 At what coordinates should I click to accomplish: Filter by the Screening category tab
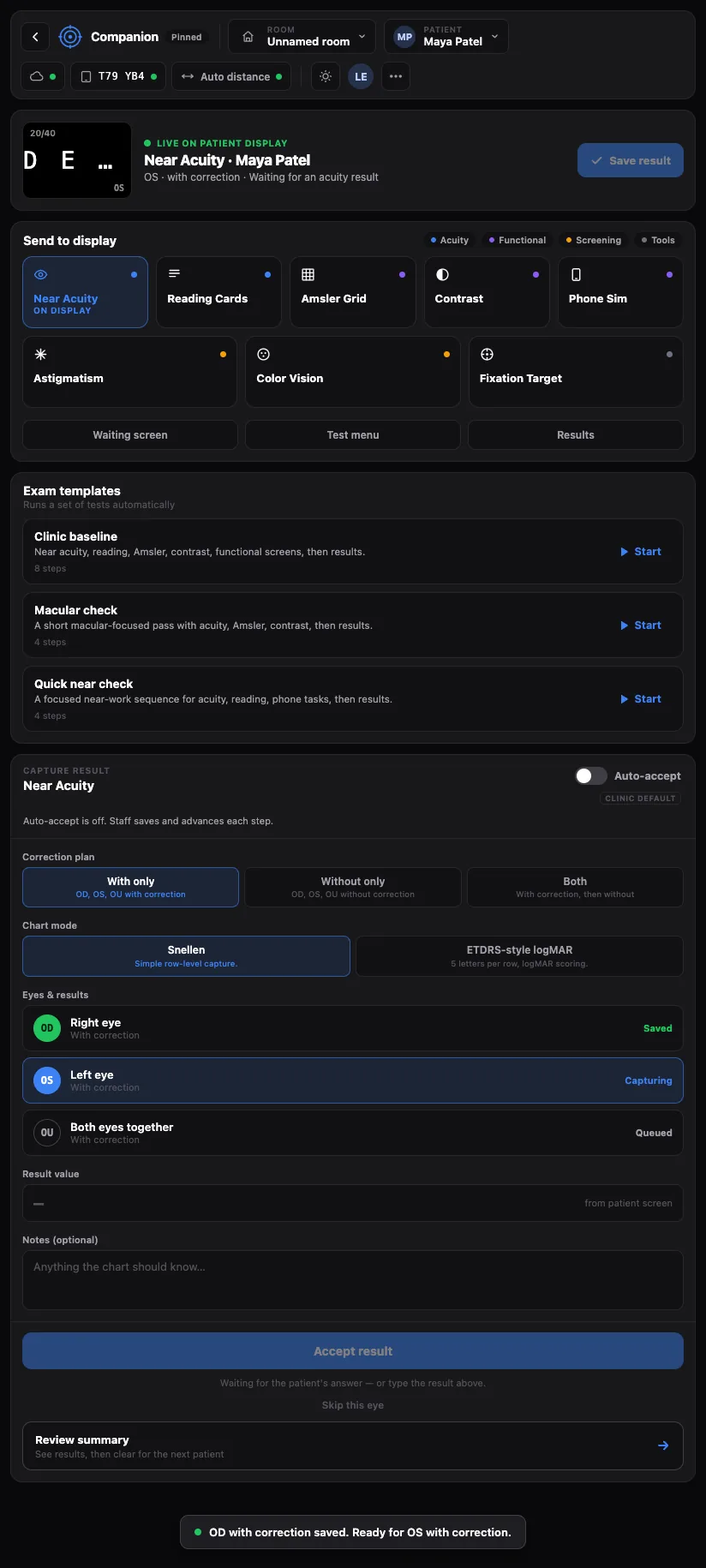tap(594, 240)
